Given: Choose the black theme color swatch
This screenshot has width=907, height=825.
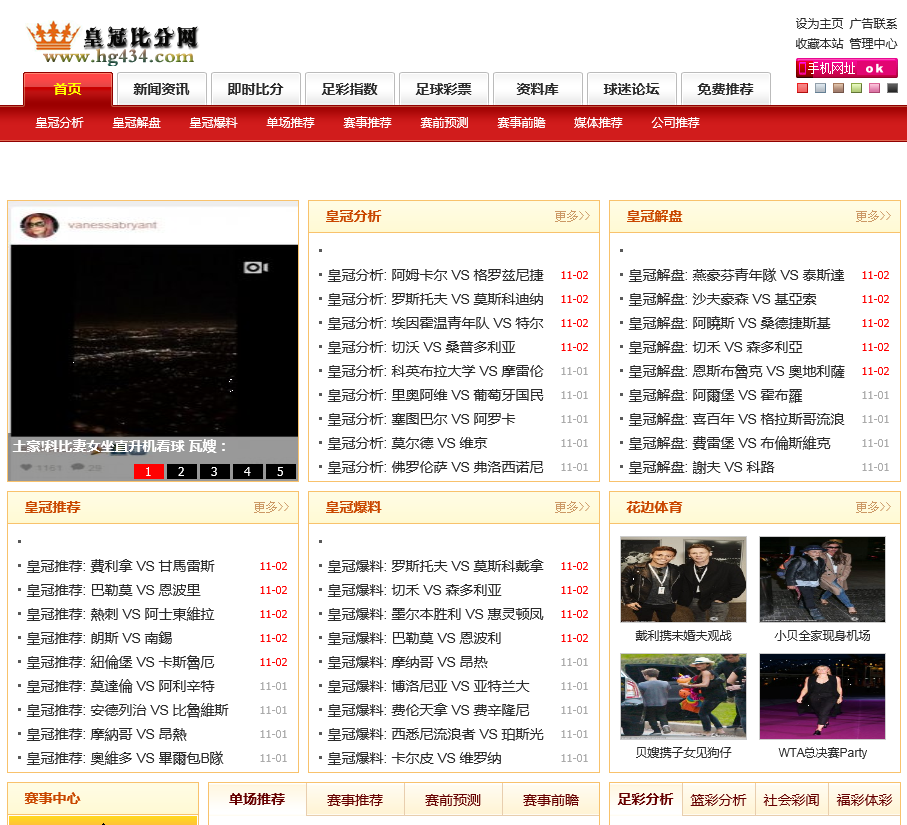Looking at the screenshot, I should (x=892, y=88).
